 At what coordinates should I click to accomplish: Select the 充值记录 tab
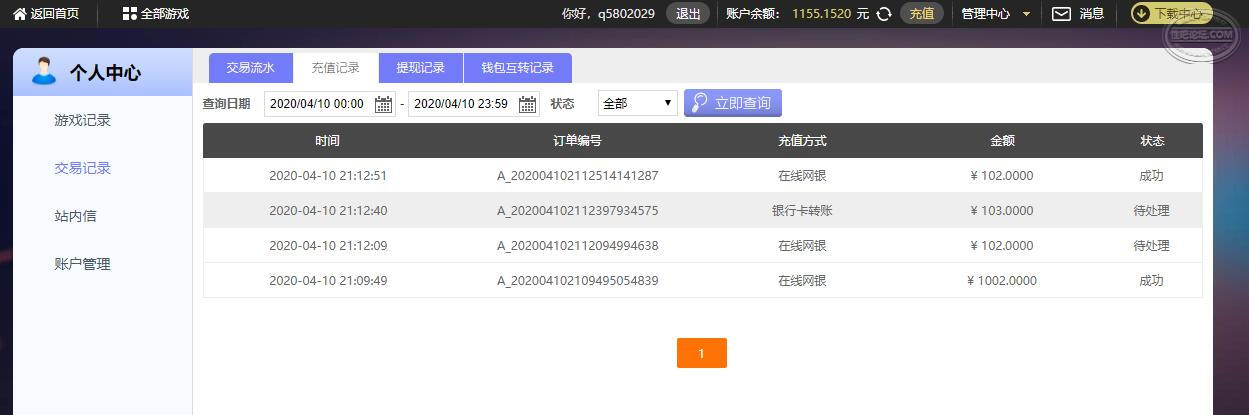coord(335,68)
